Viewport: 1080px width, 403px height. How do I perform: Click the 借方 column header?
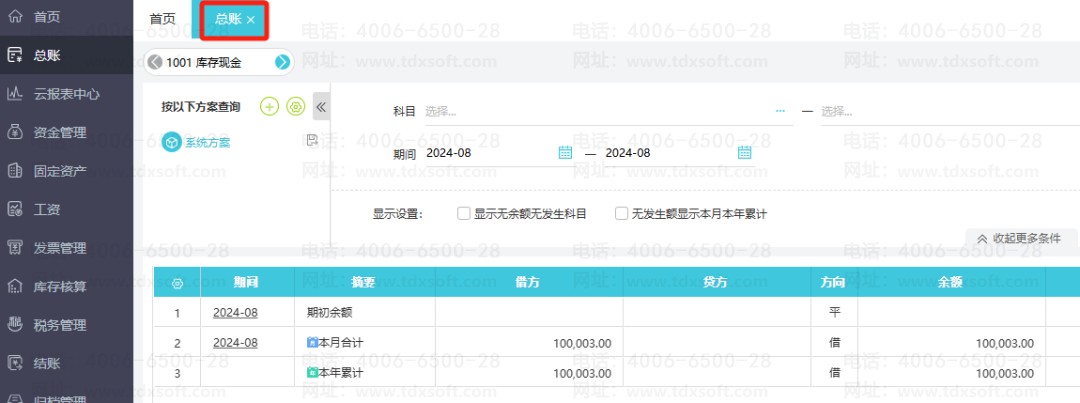point(529,282)
